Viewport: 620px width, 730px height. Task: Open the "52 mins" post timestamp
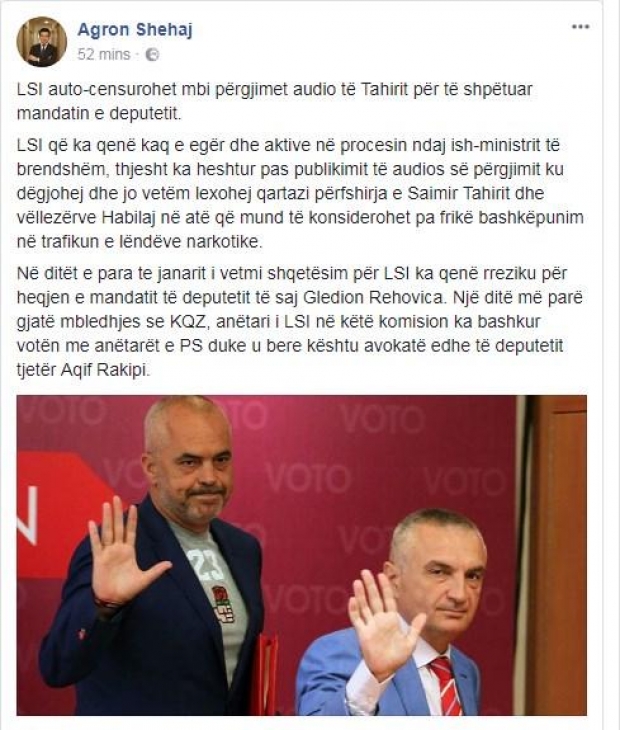(104, 54)
